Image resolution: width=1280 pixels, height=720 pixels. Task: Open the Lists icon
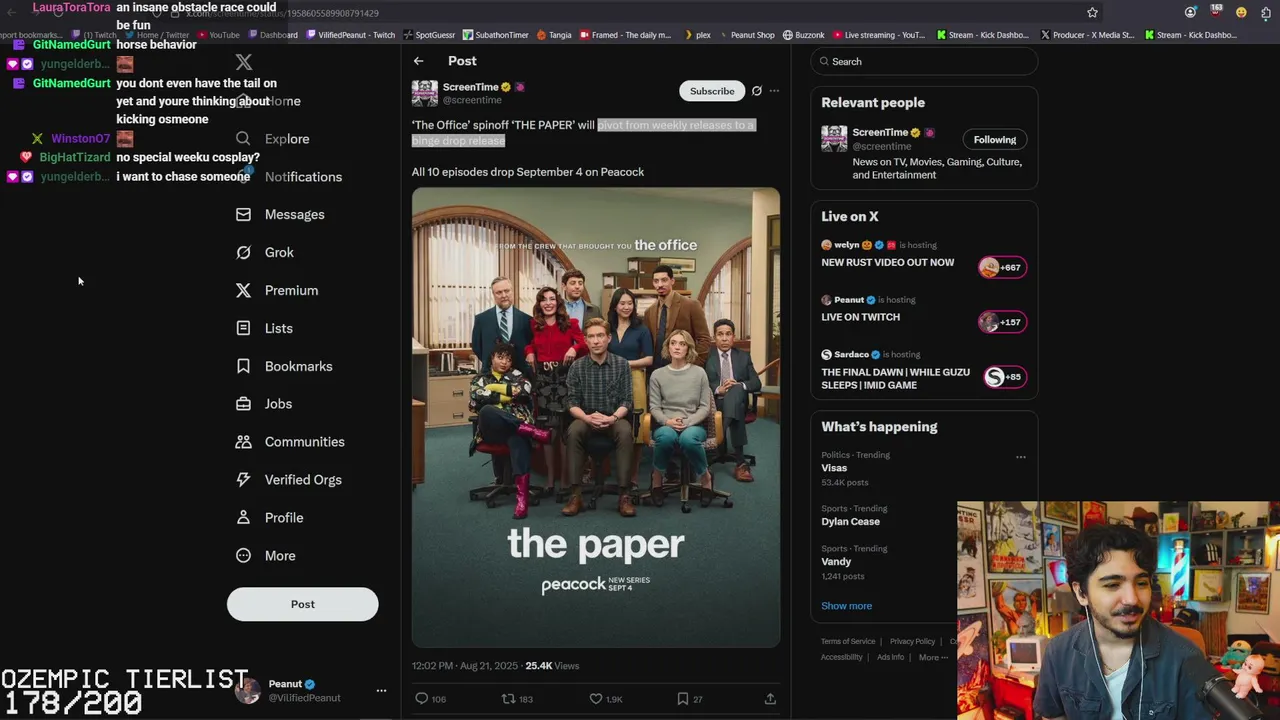(x=243, y=328)
